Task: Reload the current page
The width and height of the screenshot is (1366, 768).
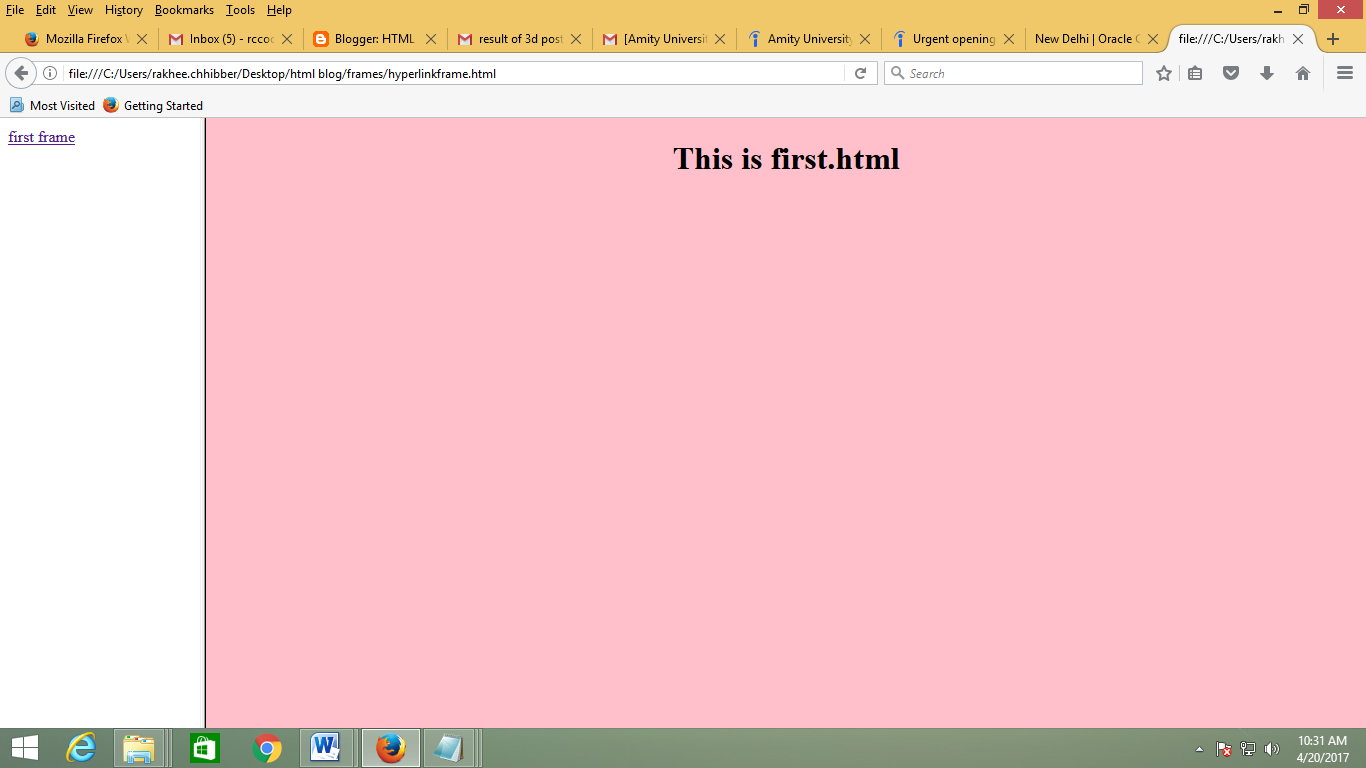Action: tap(860, 72)
